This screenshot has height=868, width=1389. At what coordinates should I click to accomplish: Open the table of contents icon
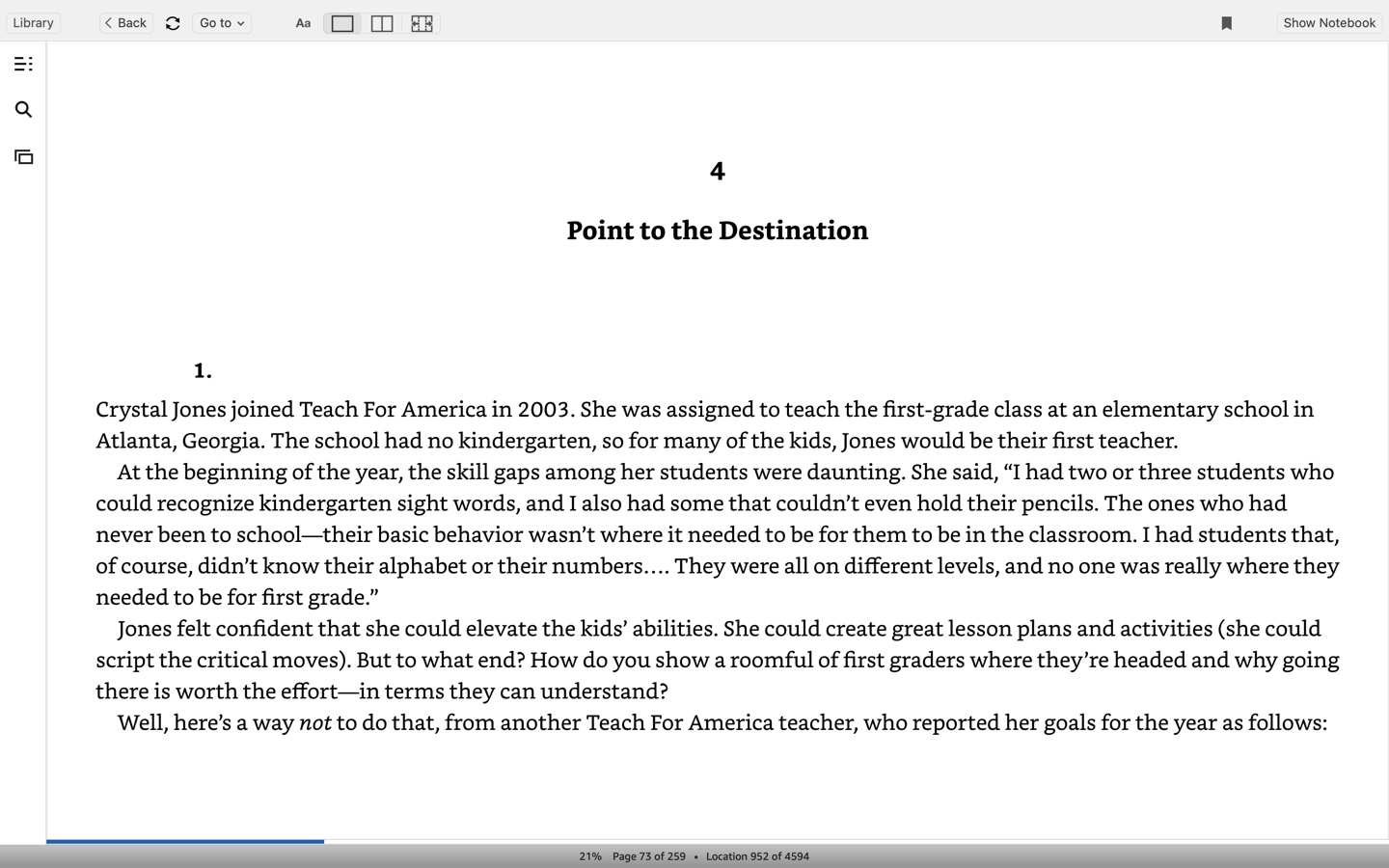click(24, 64)
